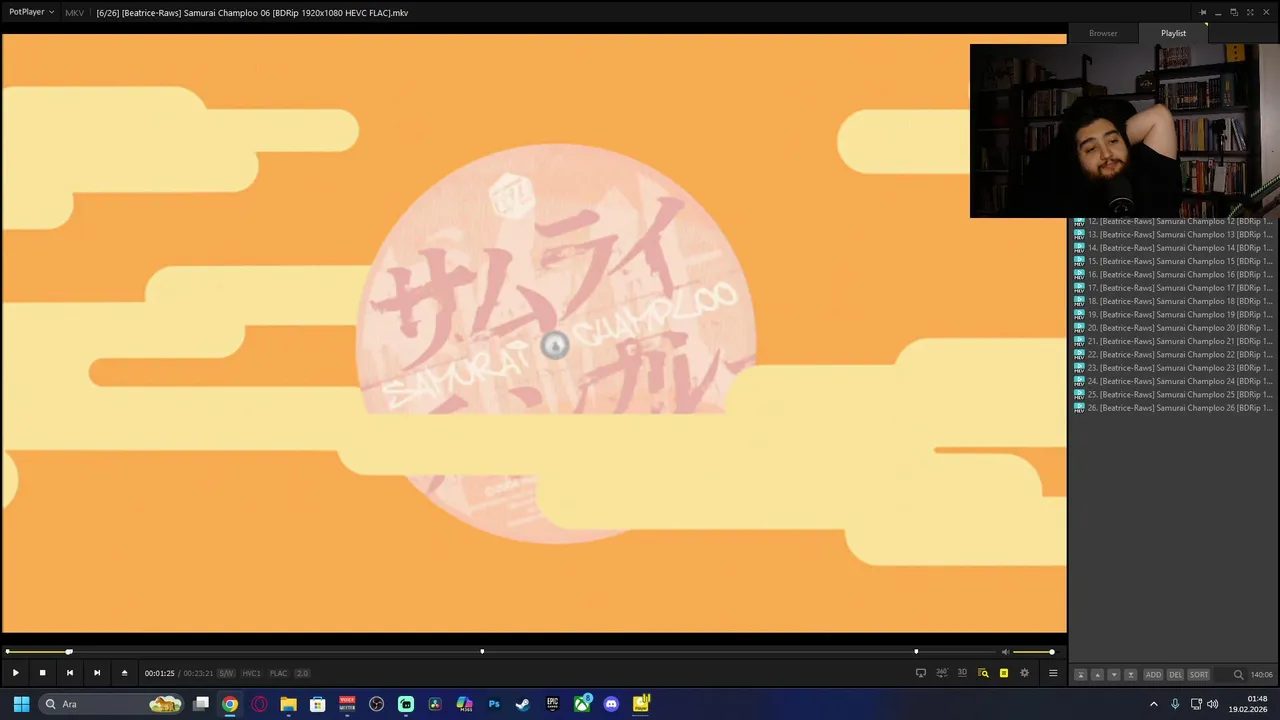The image size is (1280, 720).
Task: Click the ADD button in playlist
Action: tap(1153, 675)
